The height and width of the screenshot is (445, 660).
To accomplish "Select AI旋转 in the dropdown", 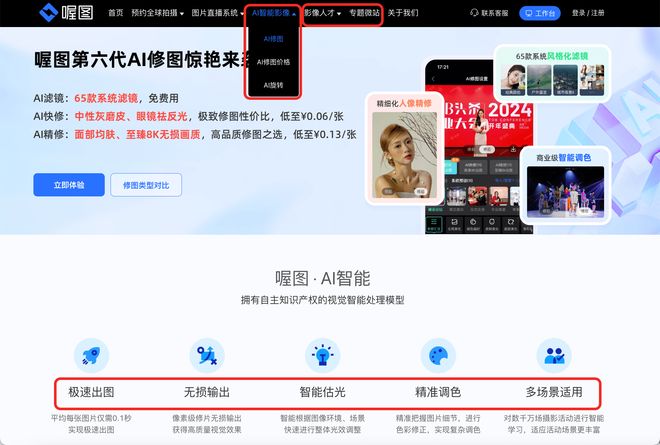I will click(273, 85).
